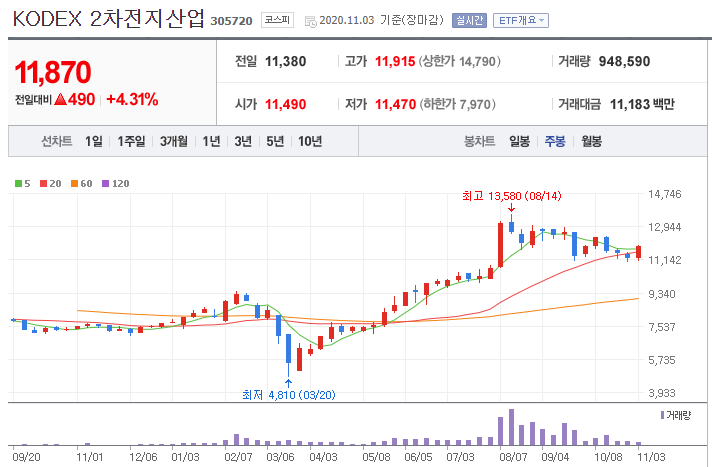The width and height of the screenshot is (712, 467).
Task: Click the +4.31% change value
Action: click(132, 99)
